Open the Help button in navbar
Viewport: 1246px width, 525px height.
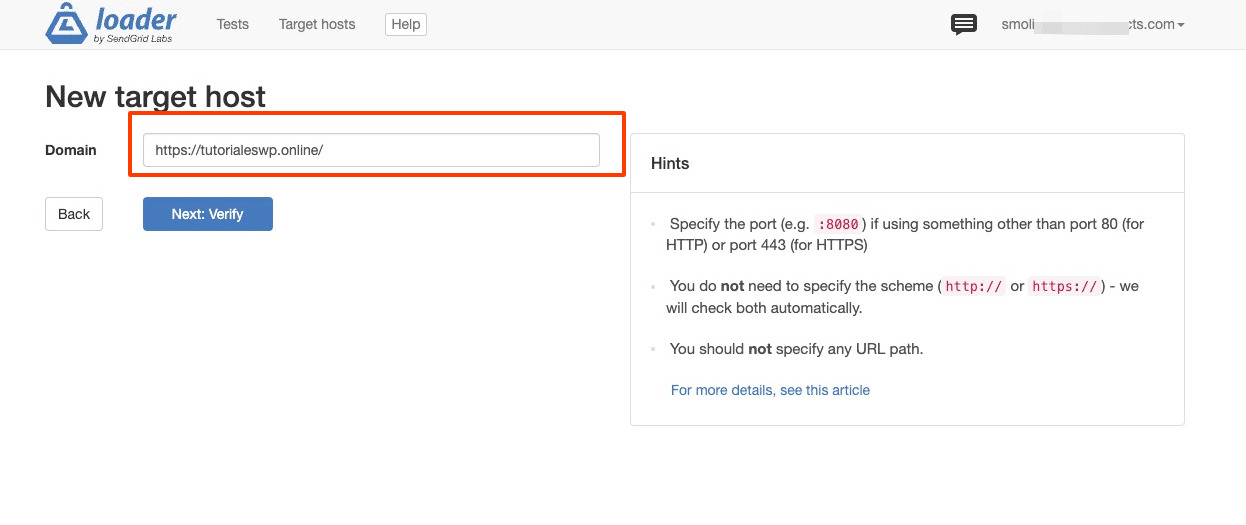405,24
